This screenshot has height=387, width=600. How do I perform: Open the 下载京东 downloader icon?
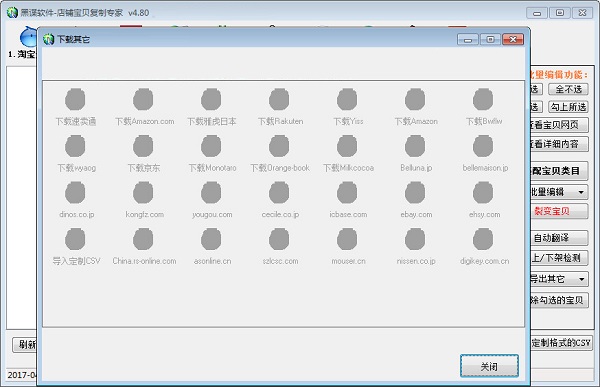[x=143, y=146]
